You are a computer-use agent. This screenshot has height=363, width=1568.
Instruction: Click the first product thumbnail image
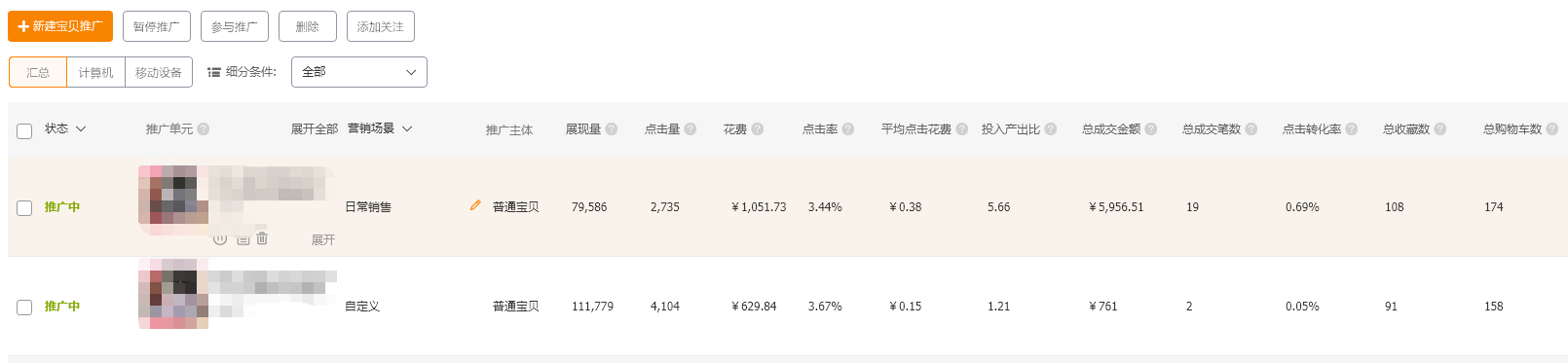tap(173, 200)
